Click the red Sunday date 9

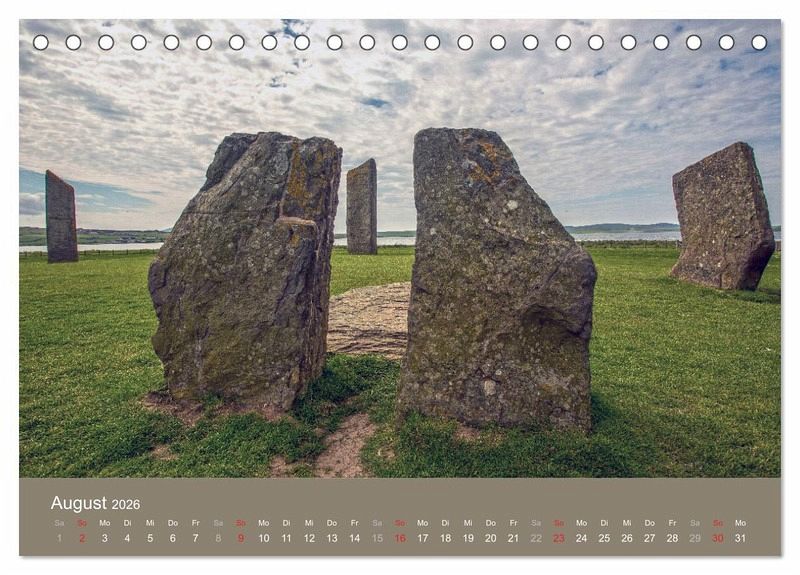click(241, 538)
